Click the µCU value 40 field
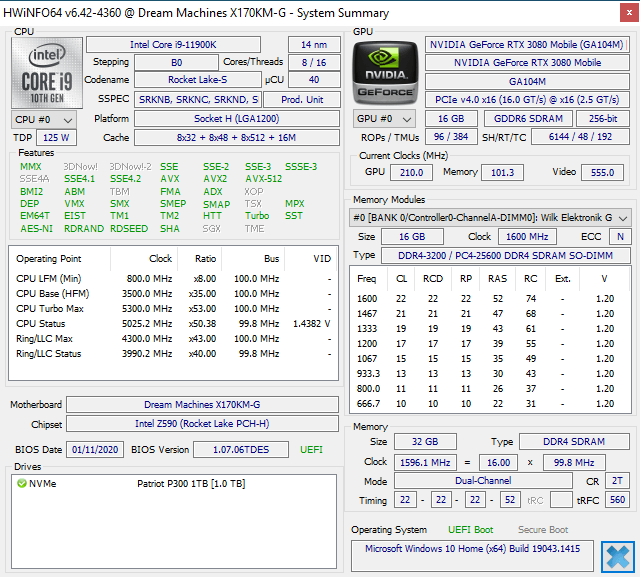Image resolution: width=640 pixels, height=577 pixels. click(314, 80)
